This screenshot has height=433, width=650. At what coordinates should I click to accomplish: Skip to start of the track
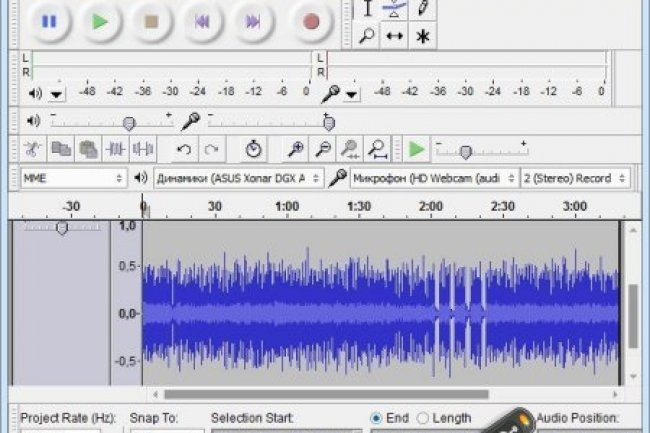pyautogui.click(x=203, y=21)
